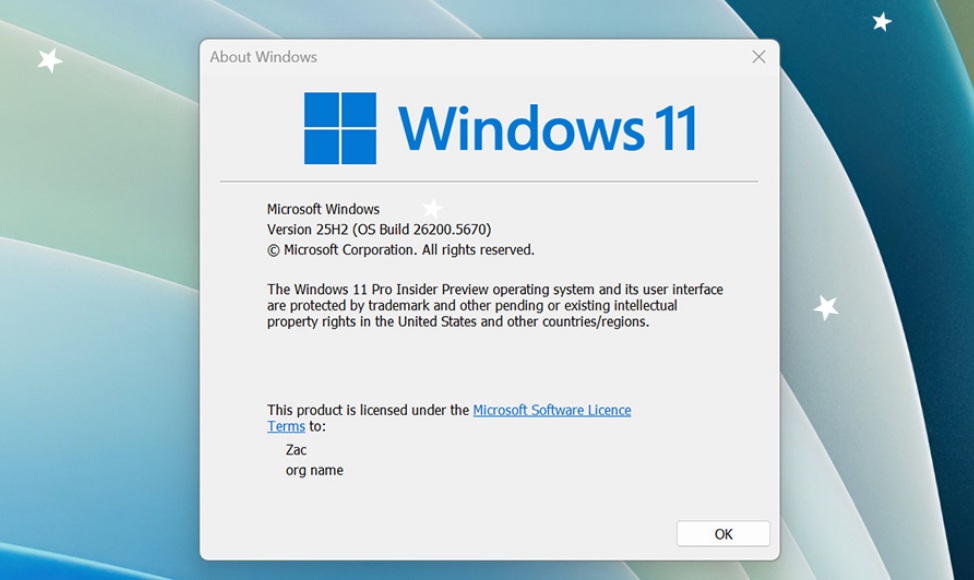Click the Version 25H2 OS Build line
Screen dimensions: 974x580
[379, 229]
